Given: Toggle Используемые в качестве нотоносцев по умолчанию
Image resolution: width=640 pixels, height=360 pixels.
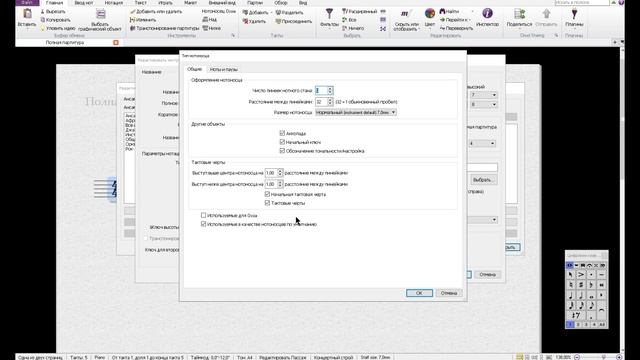Looking at the screenshot, I should 203,224.
